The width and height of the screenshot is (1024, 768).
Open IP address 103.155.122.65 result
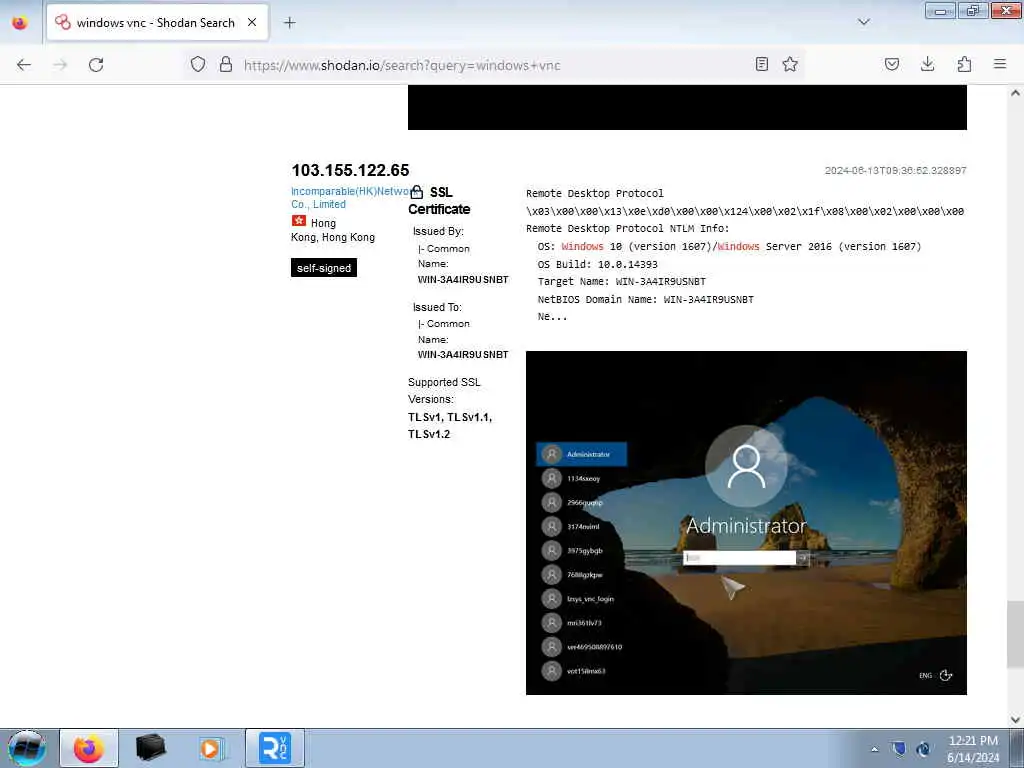pos(350,170)
